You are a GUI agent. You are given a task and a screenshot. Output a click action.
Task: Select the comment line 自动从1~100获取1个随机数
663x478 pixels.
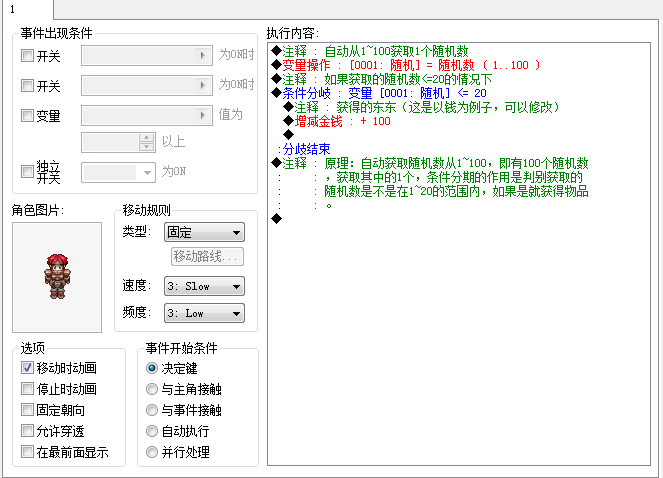(370, 51)
